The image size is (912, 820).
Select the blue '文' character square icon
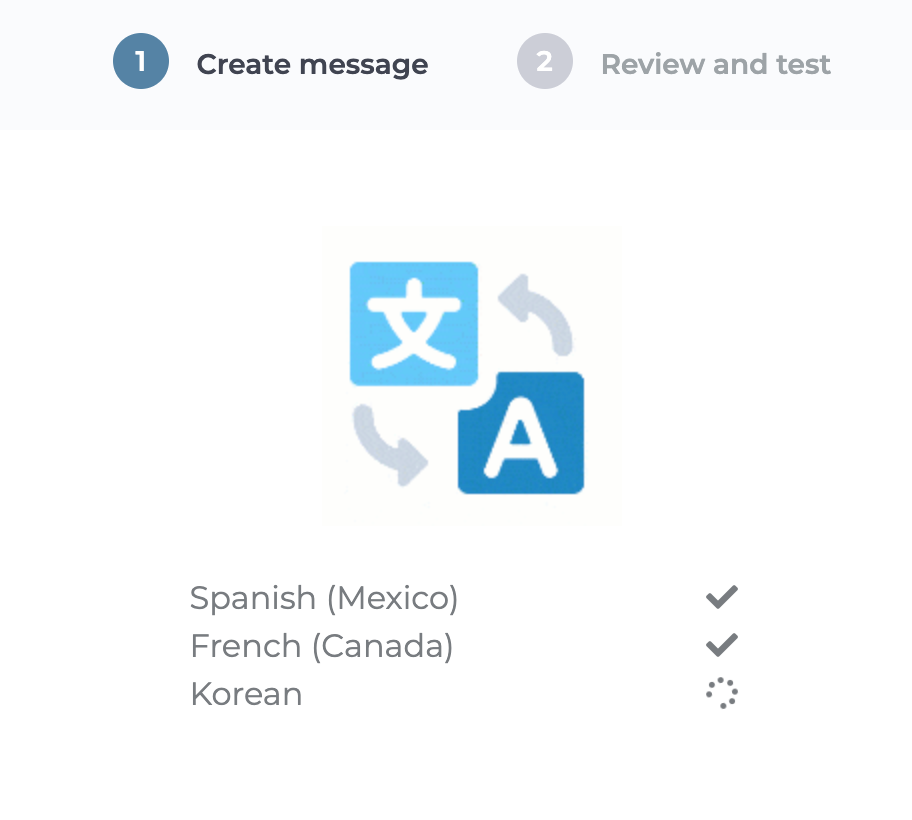413,323
